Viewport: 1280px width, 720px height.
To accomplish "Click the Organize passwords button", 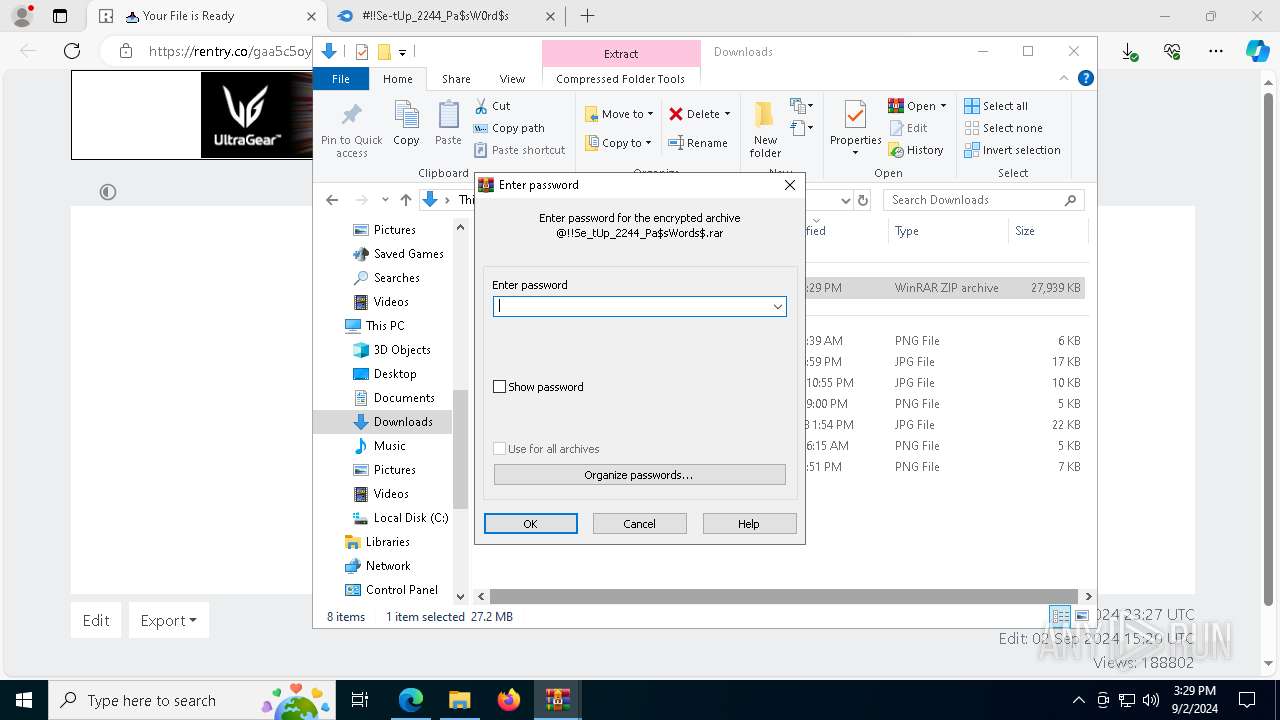I will 639,475.
